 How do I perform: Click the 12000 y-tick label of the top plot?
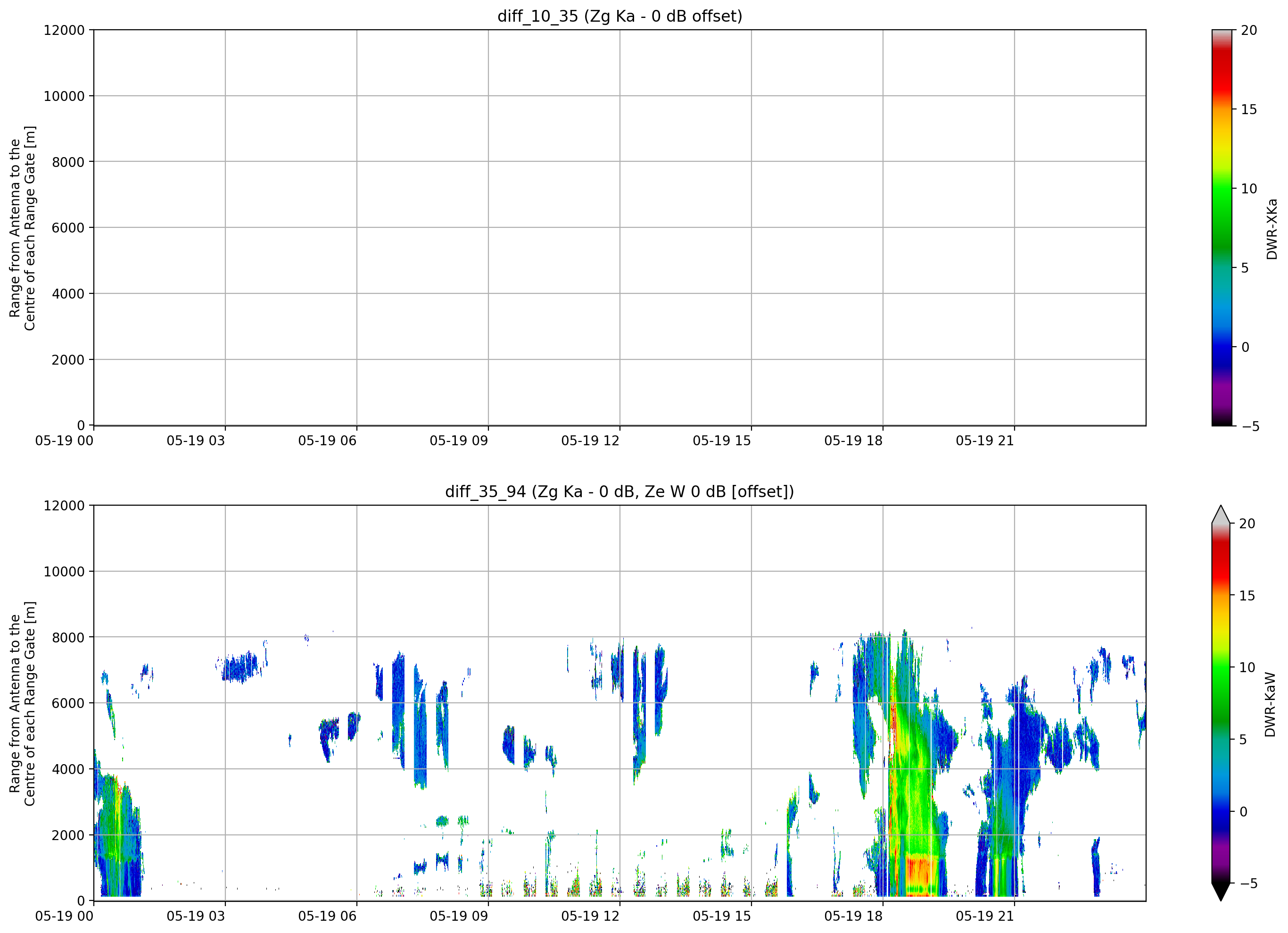(64, 30)
